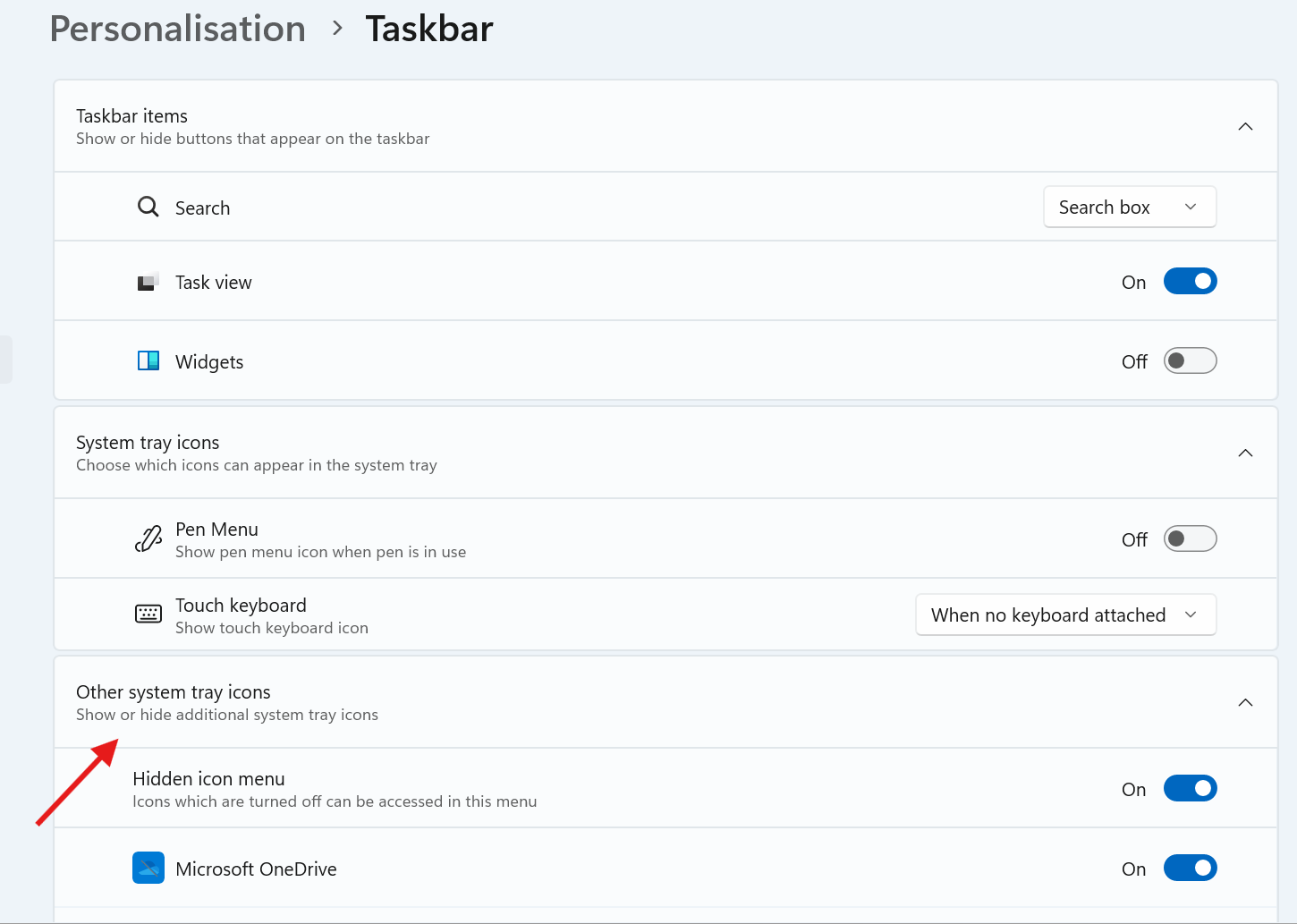
Task: Collapse the System tray icons section
Action: 1245,453
